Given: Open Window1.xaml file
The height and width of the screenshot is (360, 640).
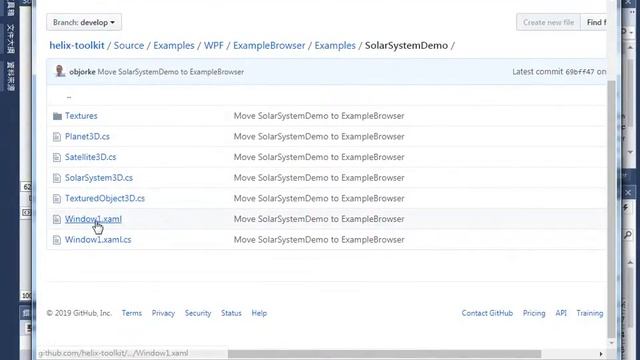Looking at the screenshot, I should pyautogui.click(x=93, y=219).
